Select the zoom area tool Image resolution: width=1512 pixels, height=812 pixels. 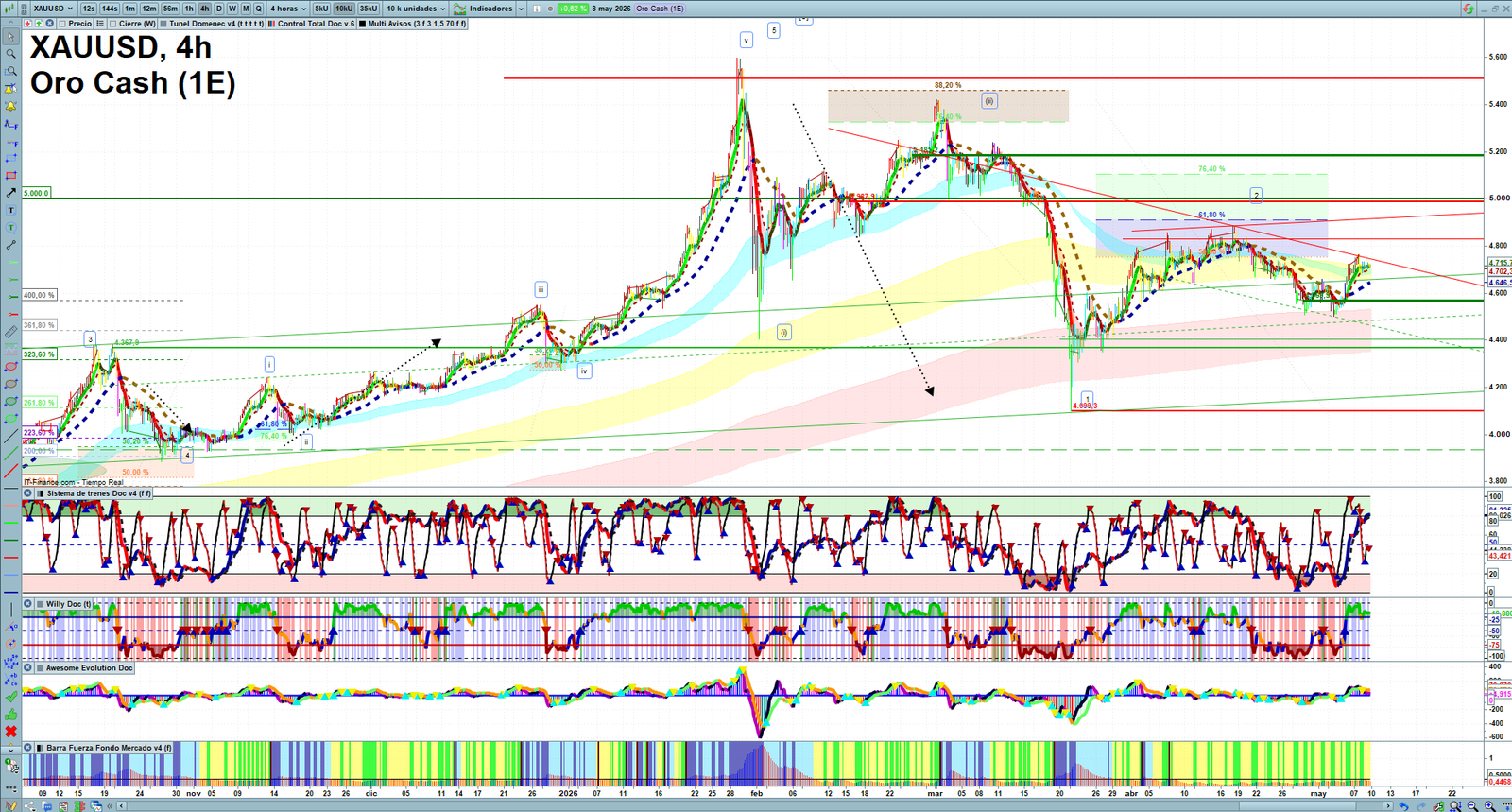pos(10,71)
